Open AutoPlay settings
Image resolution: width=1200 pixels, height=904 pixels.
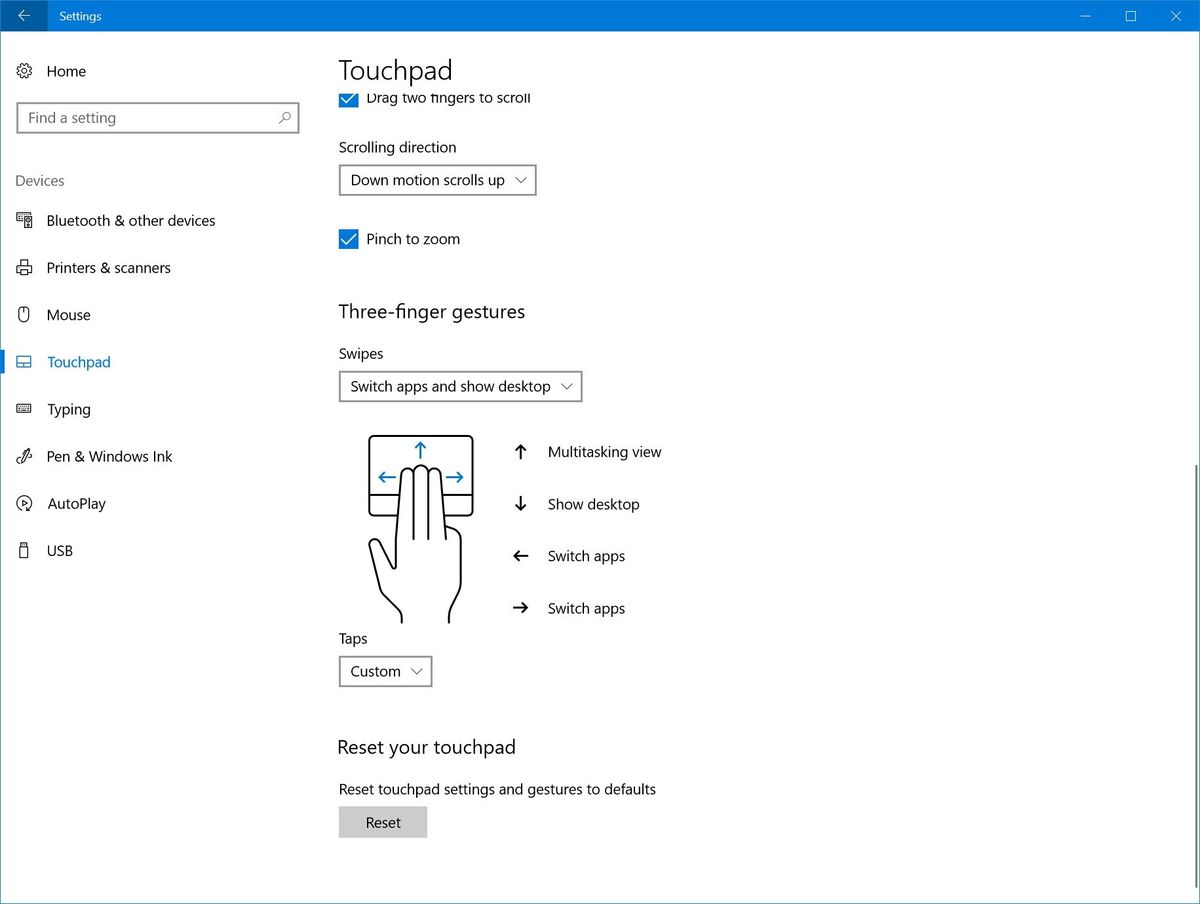click(76, 503)
